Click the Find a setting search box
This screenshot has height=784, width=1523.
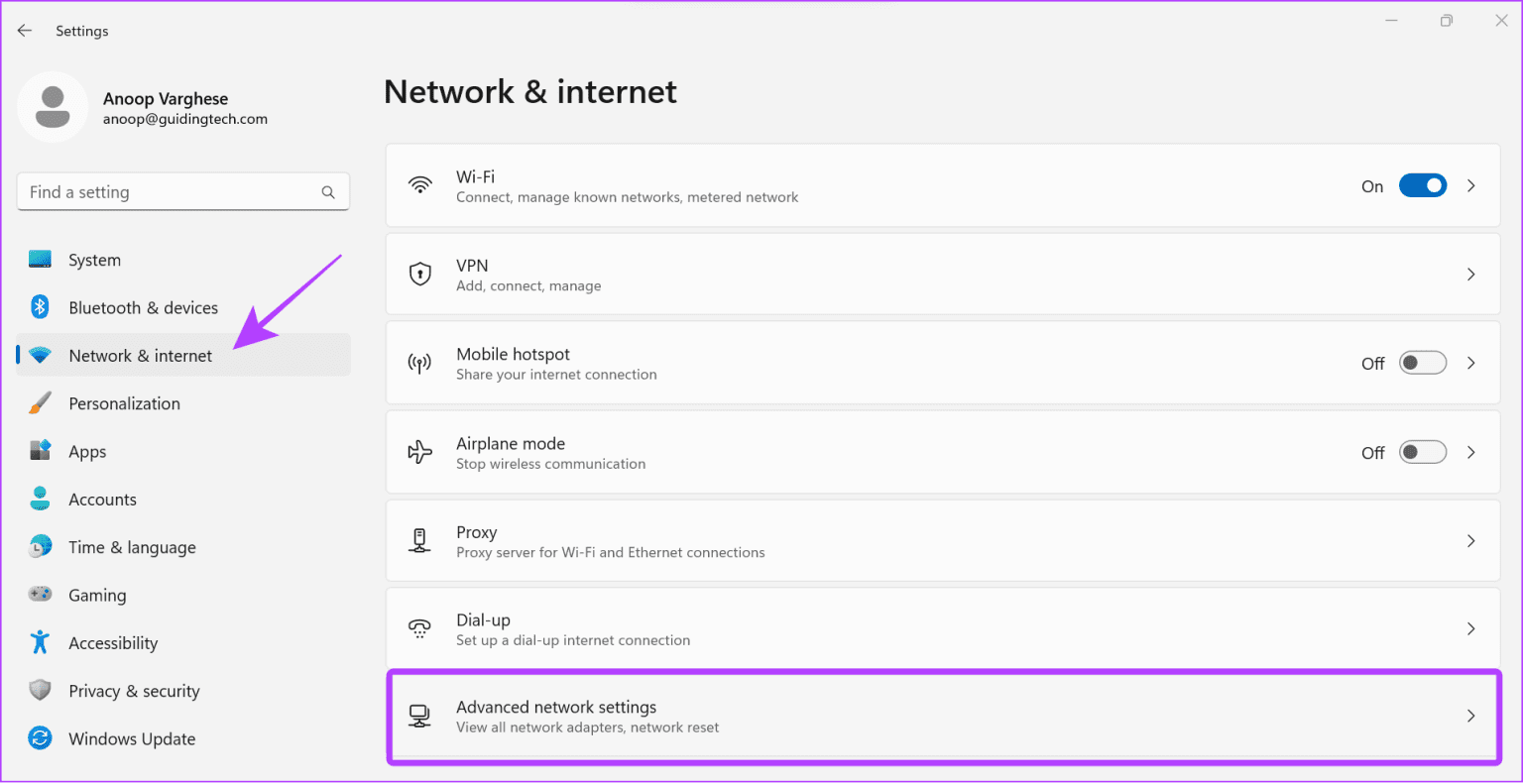(169, 192)
